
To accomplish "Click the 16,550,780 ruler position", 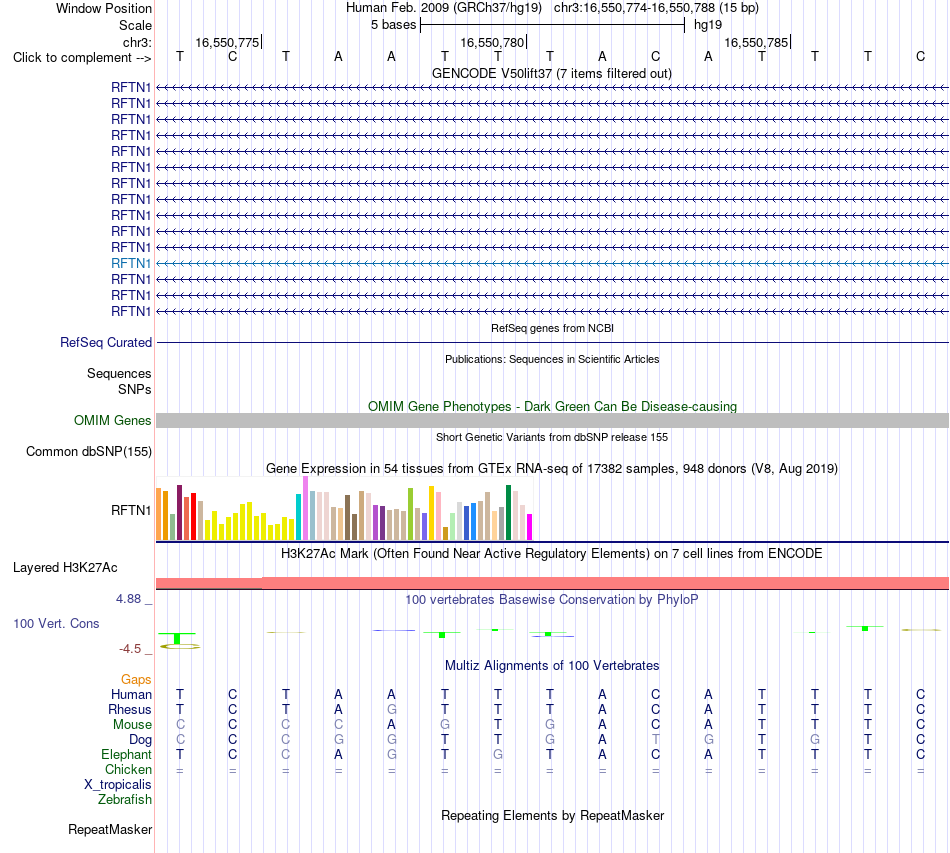I will point(492,42).
